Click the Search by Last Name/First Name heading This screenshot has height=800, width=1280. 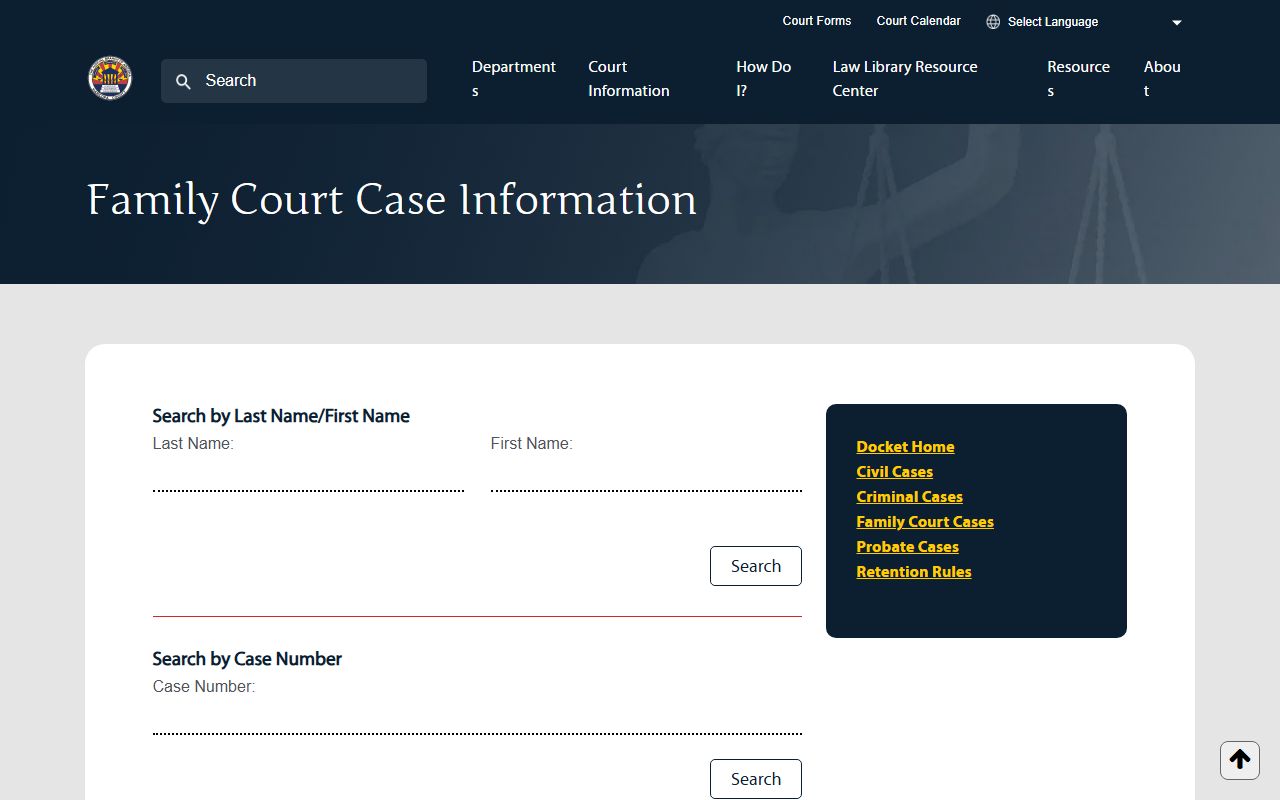coord(281,416)
